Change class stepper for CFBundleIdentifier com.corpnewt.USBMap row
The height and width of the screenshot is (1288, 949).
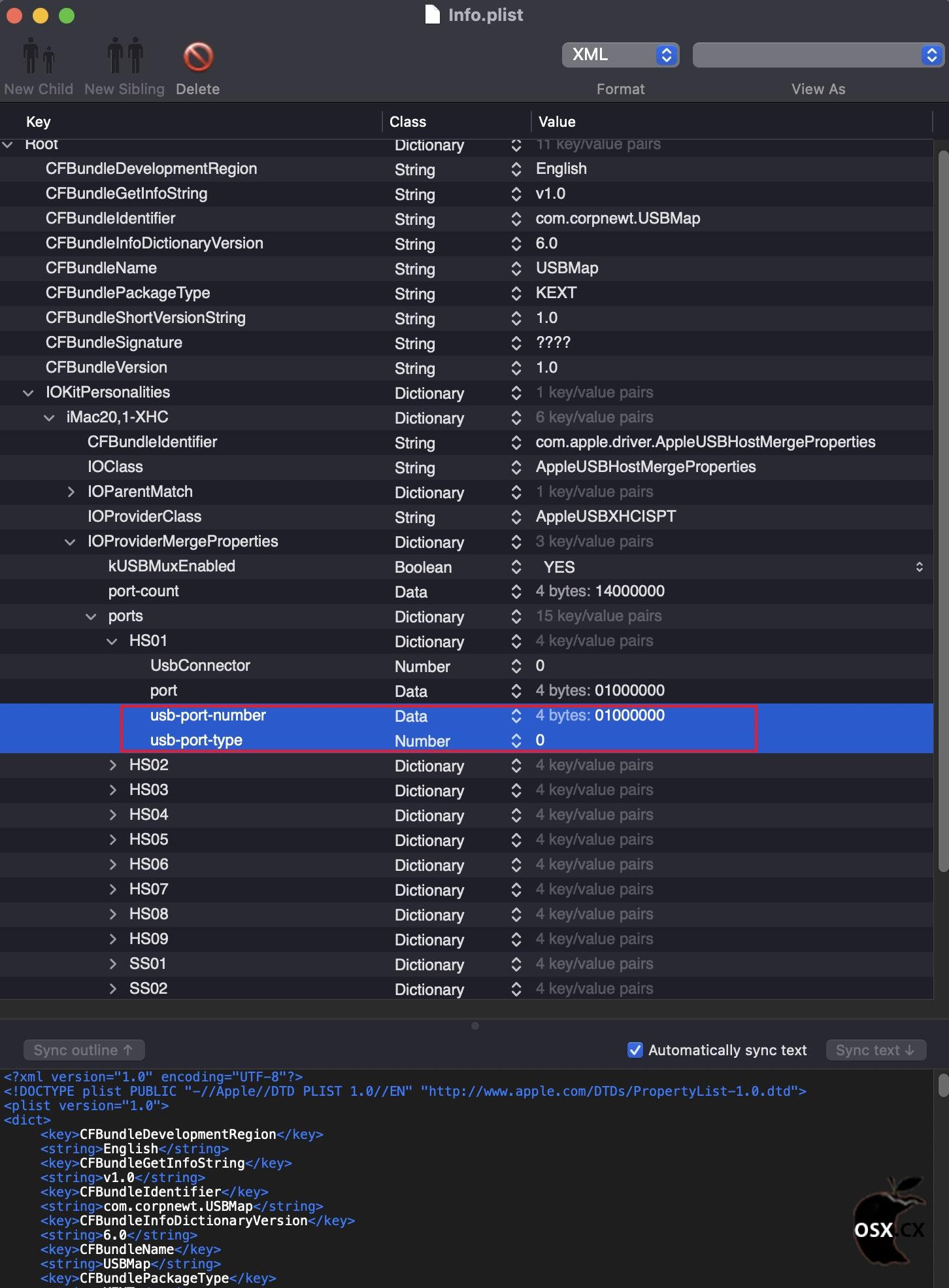coord(516,219)
